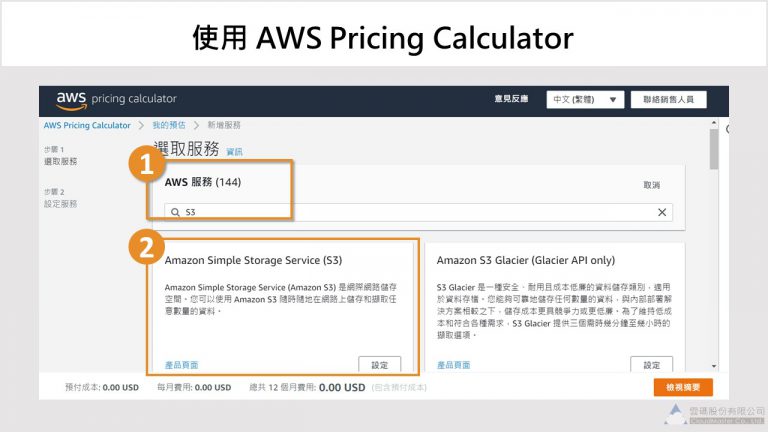Click the orange step 1 badge
The height and width of the screenshot is (432, 768).
tap(146, 167)
